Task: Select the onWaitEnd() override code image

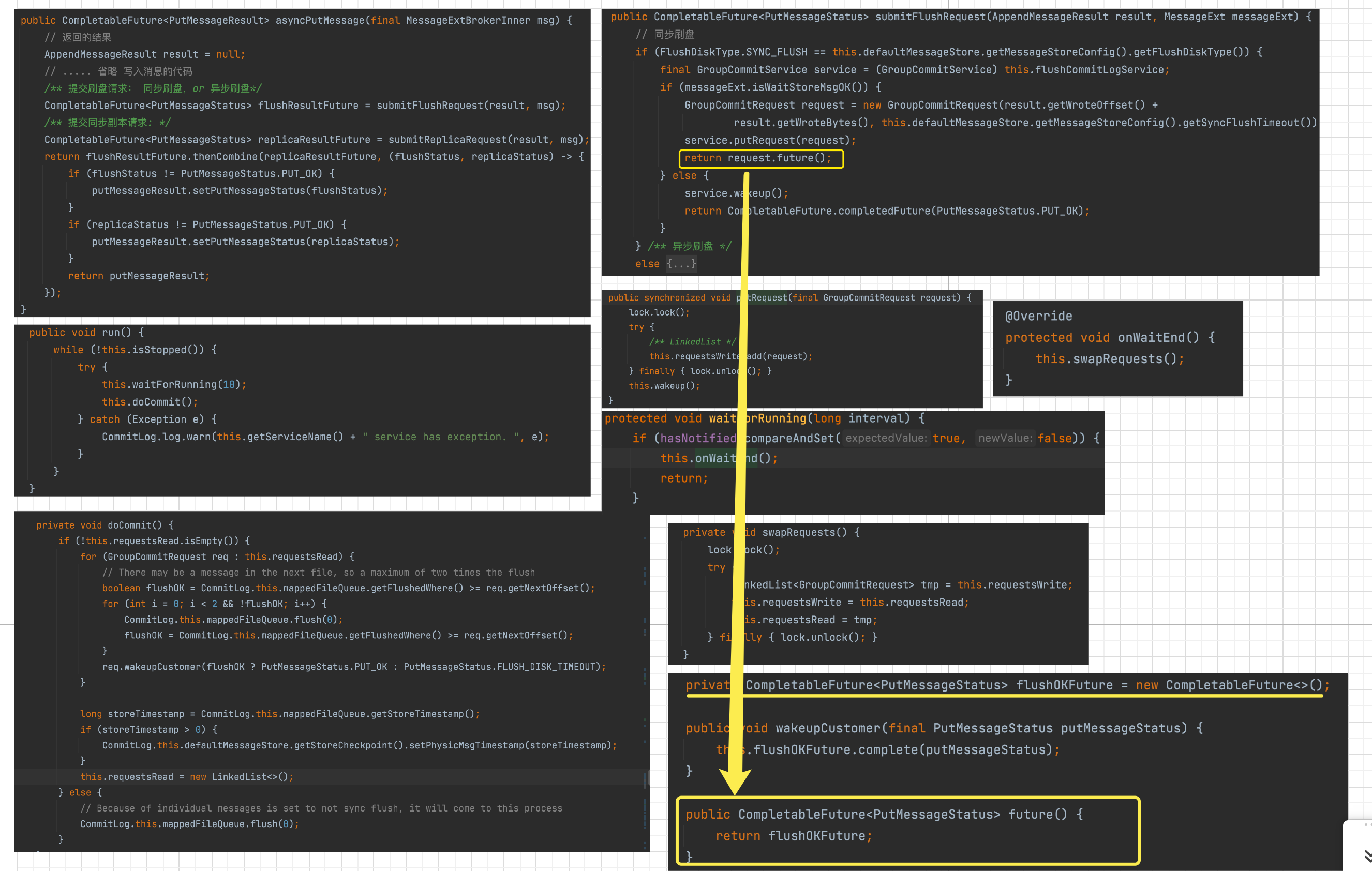Action: click(x=1117, y=348)
